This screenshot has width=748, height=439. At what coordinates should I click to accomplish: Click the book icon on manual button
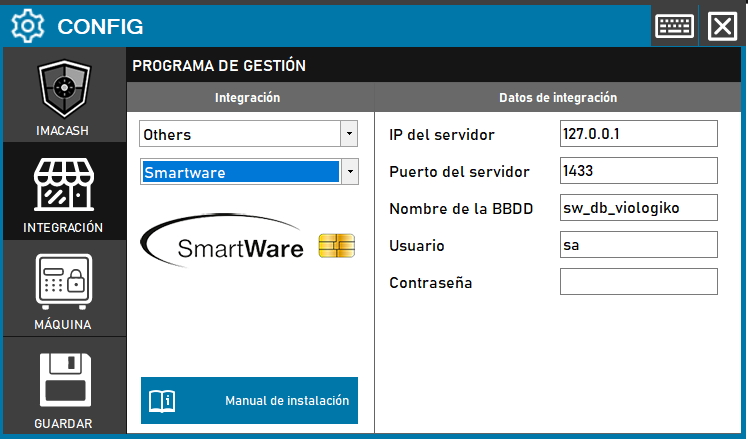click(x=162, y=401)
